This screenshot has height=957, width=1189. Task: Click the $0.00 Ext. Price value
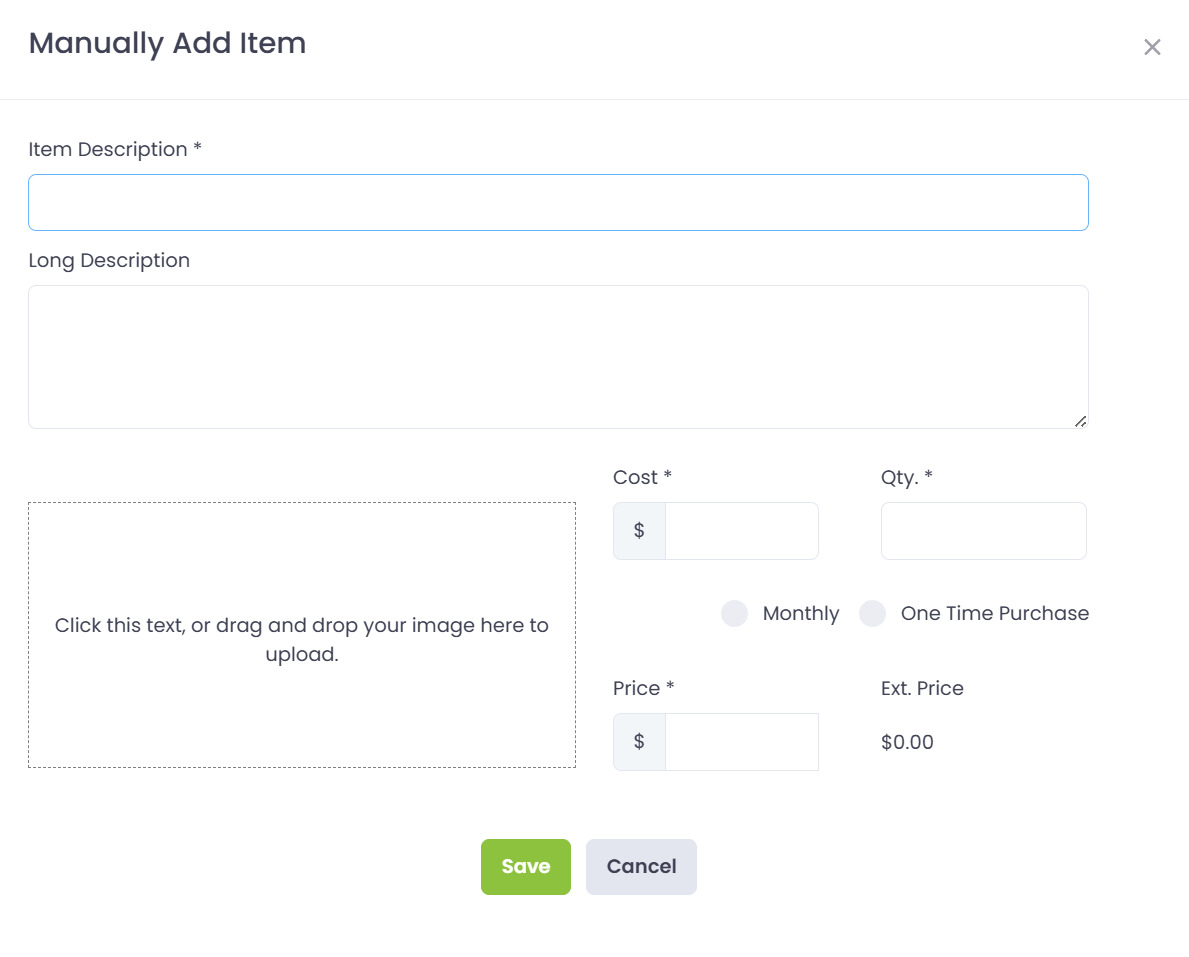coord(907,742)
